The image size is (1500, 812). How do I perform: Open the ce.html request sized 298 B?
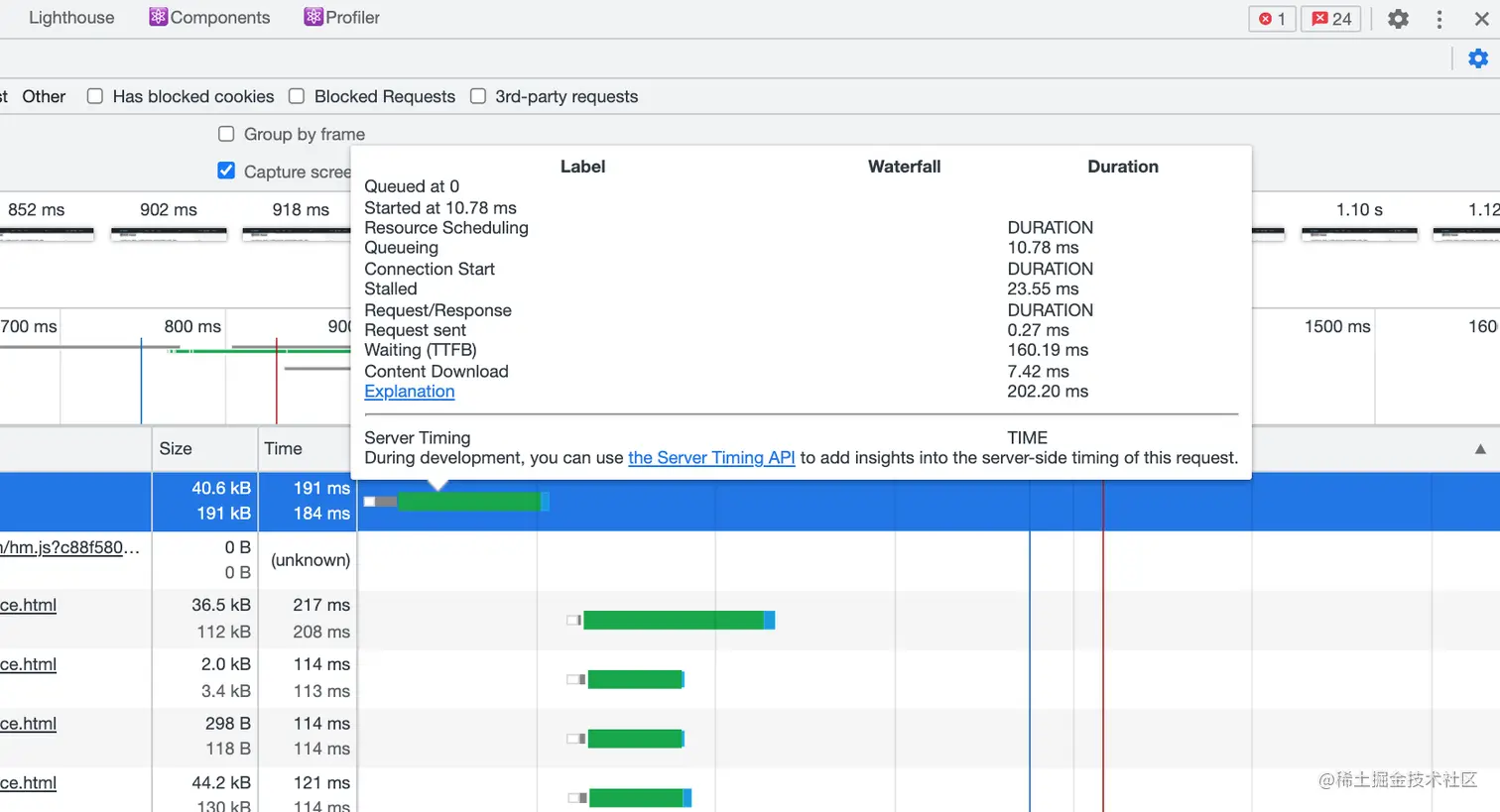pos(28,724)
